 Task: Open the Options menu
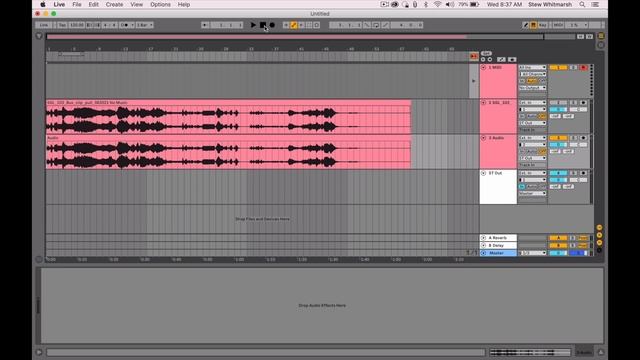[x=160, y=4]
